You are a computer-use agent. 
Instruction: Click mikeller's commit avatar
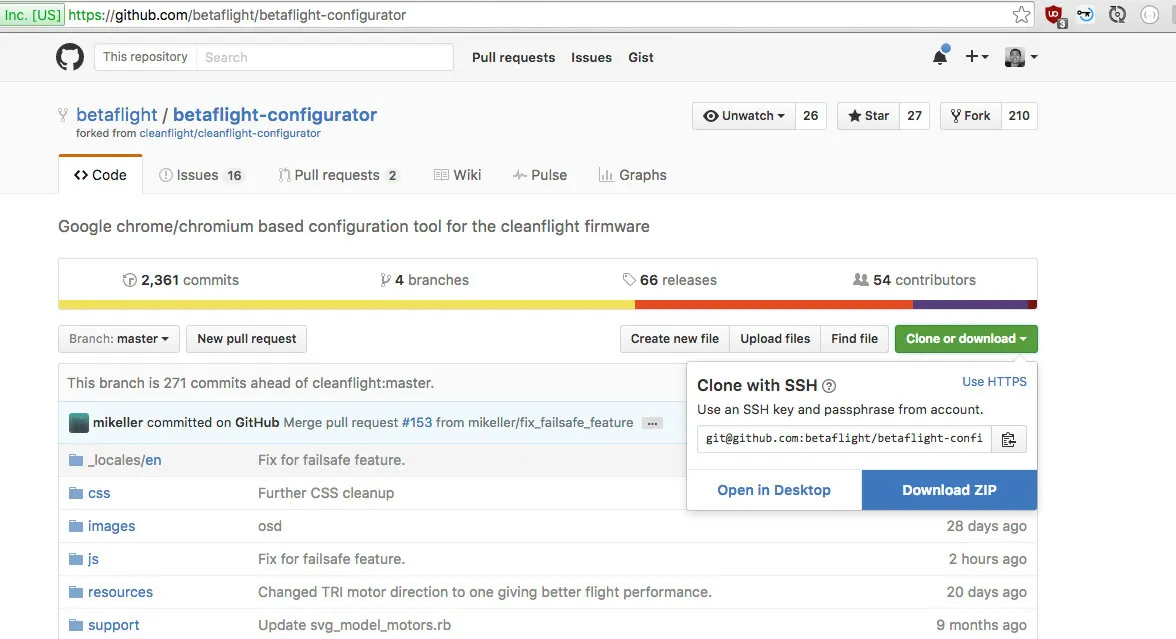[x=78, y=423]
